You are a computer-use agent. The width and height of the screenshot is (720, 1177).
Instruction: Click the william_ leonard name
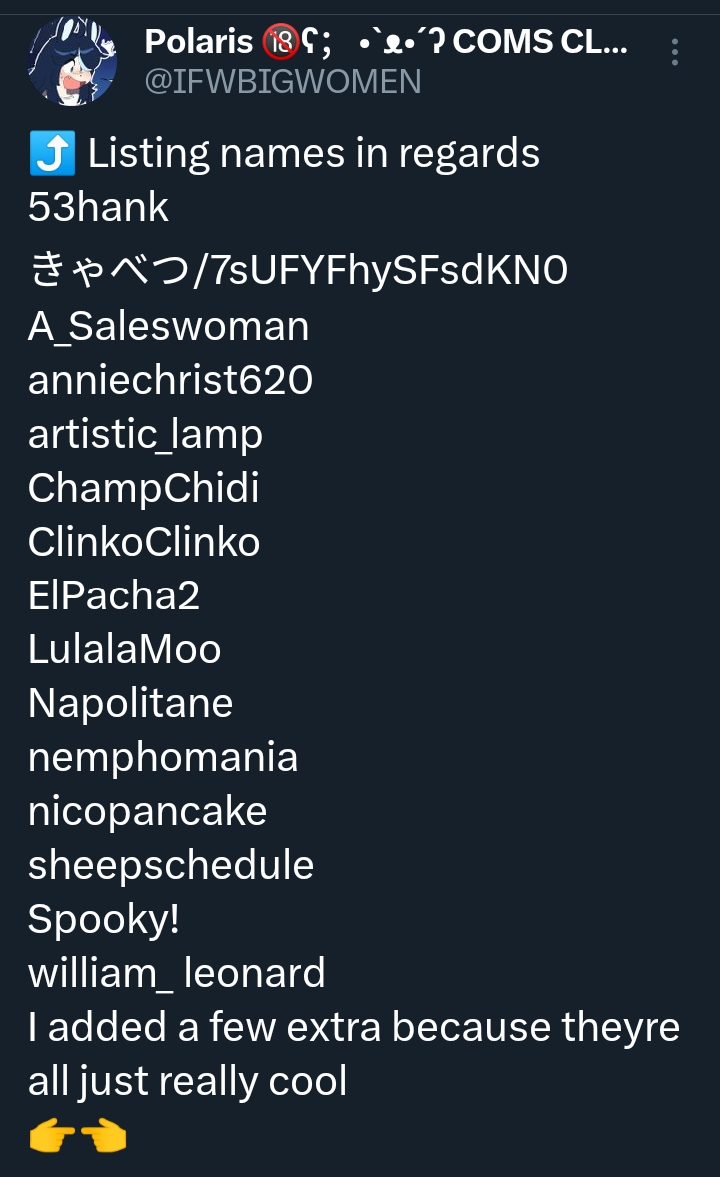point(177,973)
